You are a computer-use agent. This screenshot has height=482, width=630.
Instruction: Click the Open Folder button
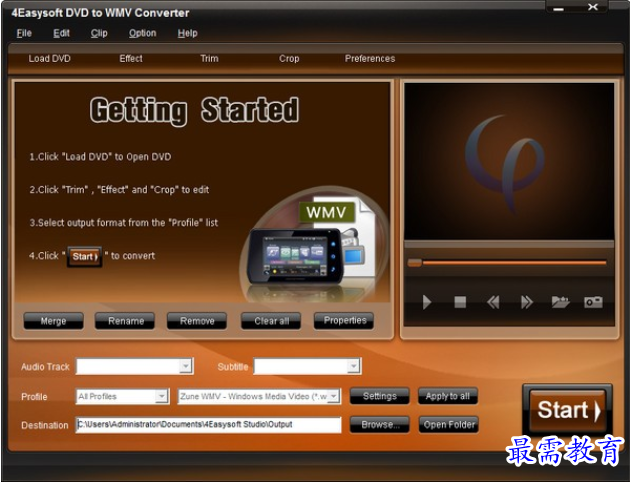(448, 425)
